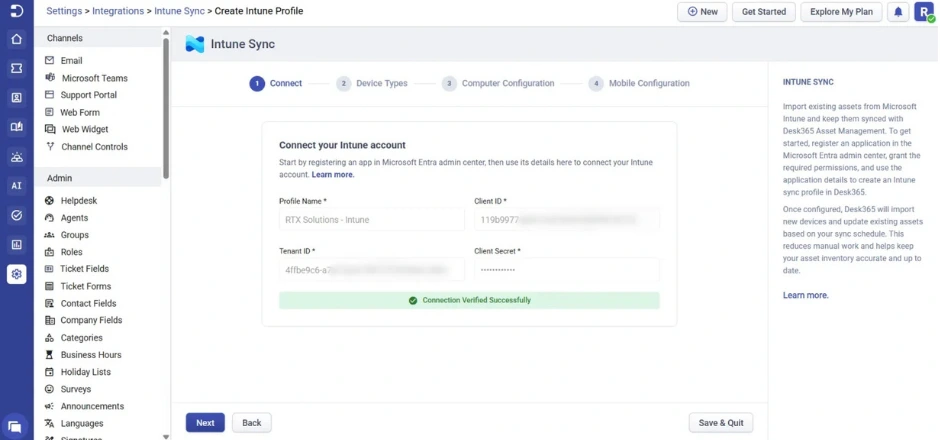Open Support Portal channel settings

pyautogui.click(x=89, y=95)
